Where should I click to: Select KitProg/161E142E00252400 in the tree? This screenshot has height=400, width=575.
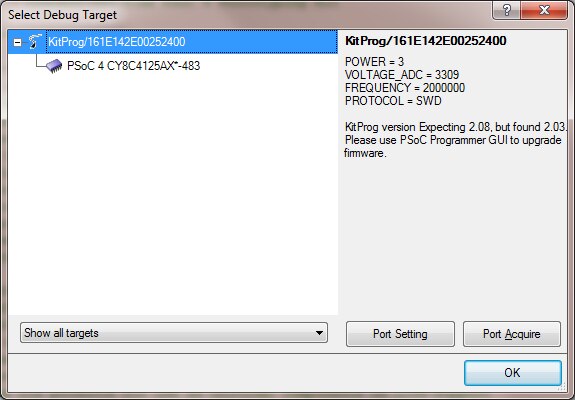pos(117,42)
